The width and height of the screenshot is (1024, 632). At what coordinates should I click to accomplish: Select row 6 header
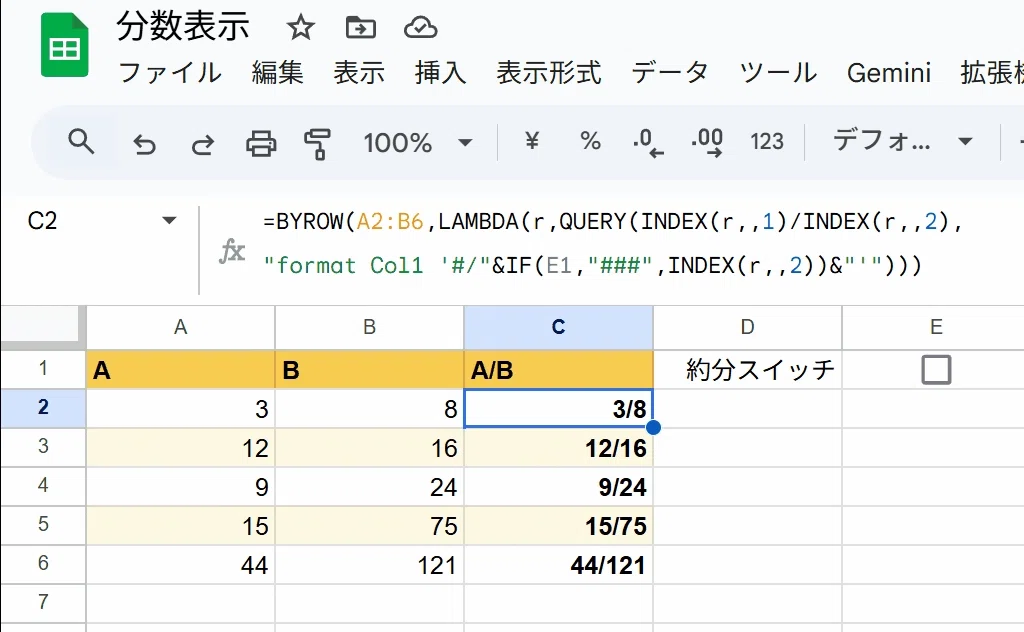[43, 563]
